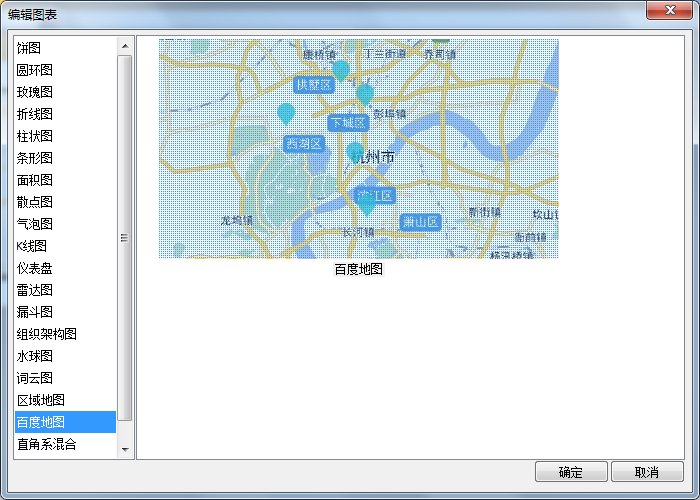The height and width of the screenshot is (500, 700).
Task: Pick 漏斗图 chart type
Action: [x=35, y=312]
